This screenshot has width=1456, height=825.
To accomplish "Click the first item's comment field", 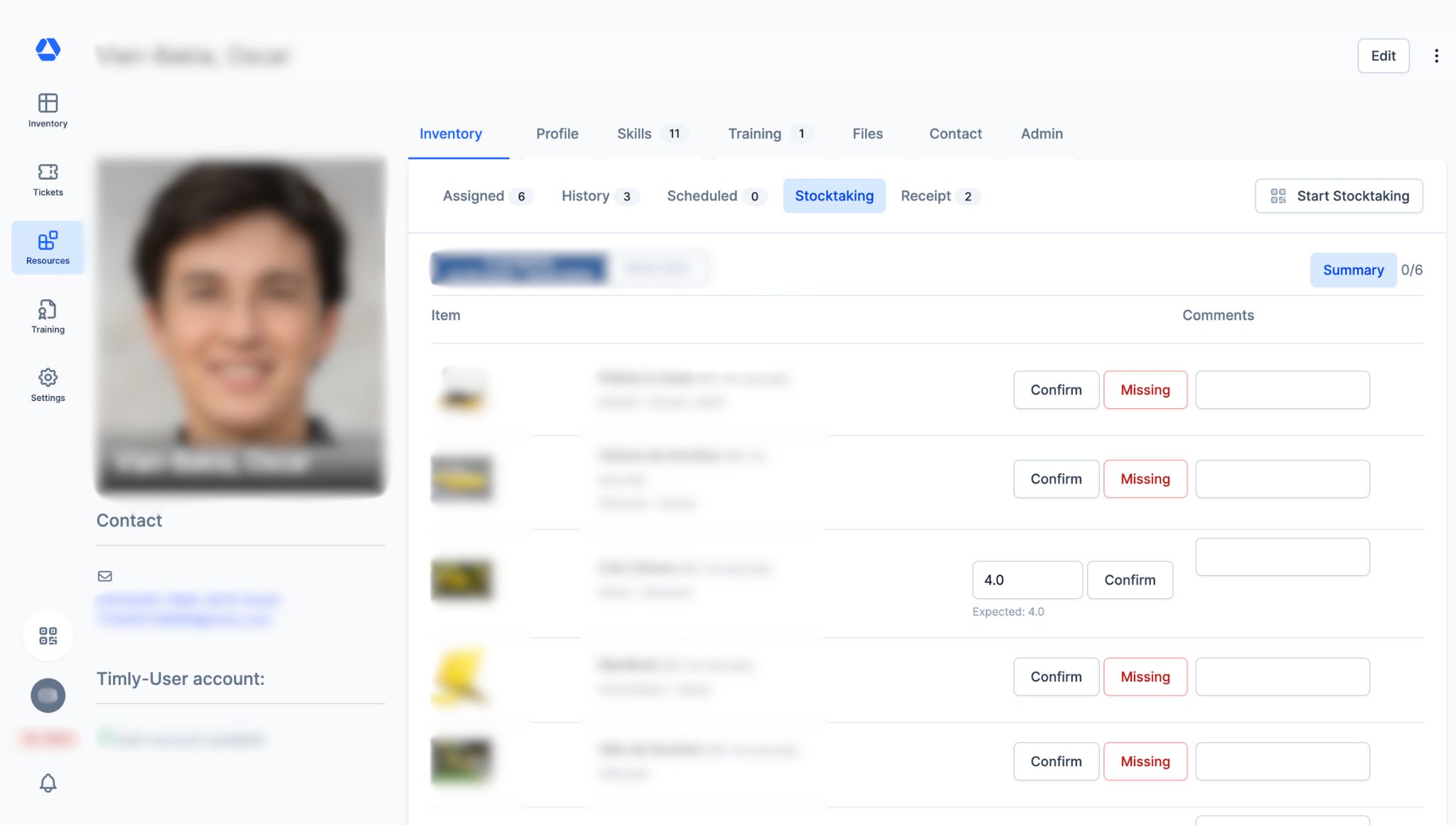I will [x=1283, y=390].
